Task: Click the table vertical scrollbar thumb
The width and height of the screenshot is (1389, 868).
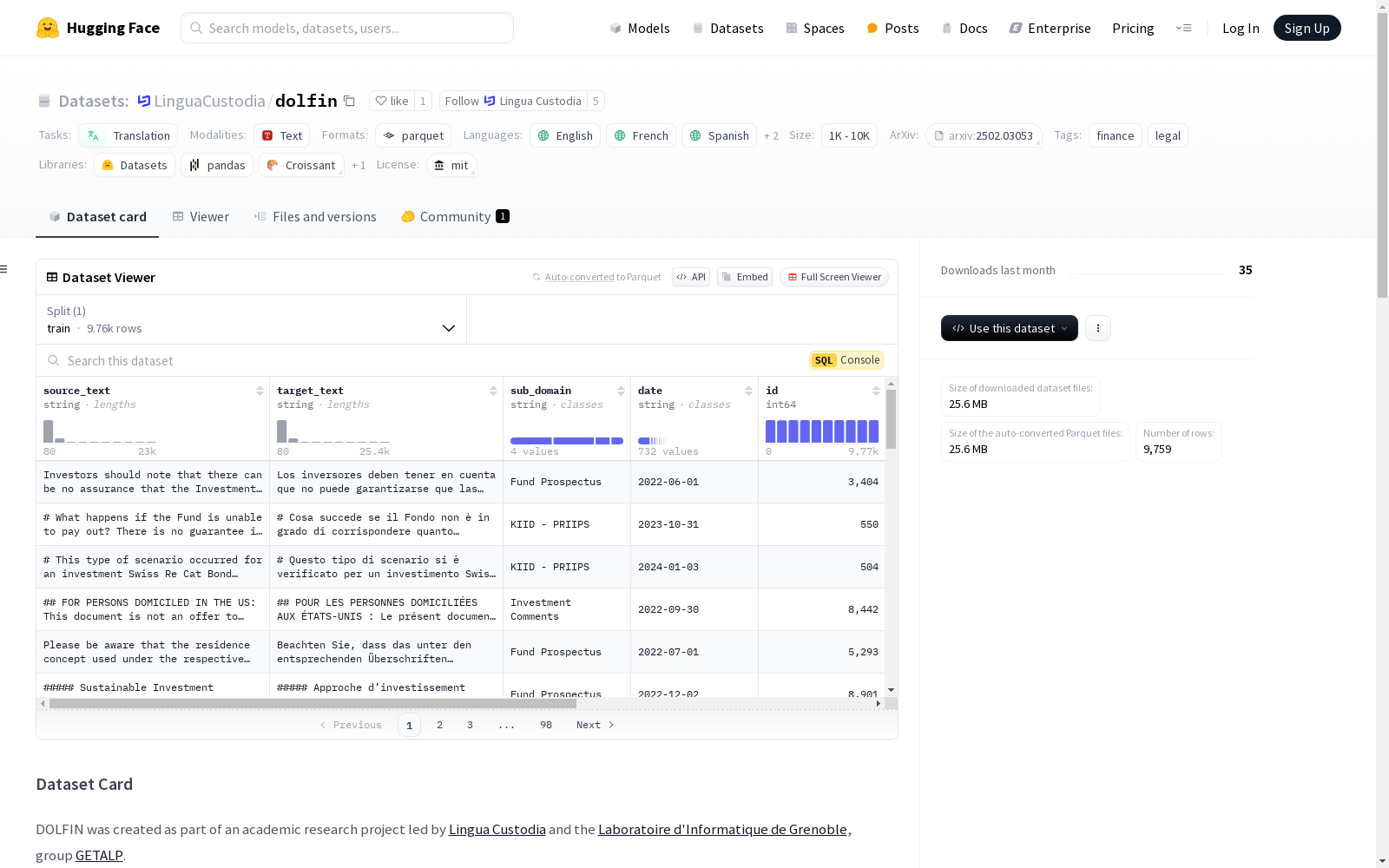Action: [891, 419]
